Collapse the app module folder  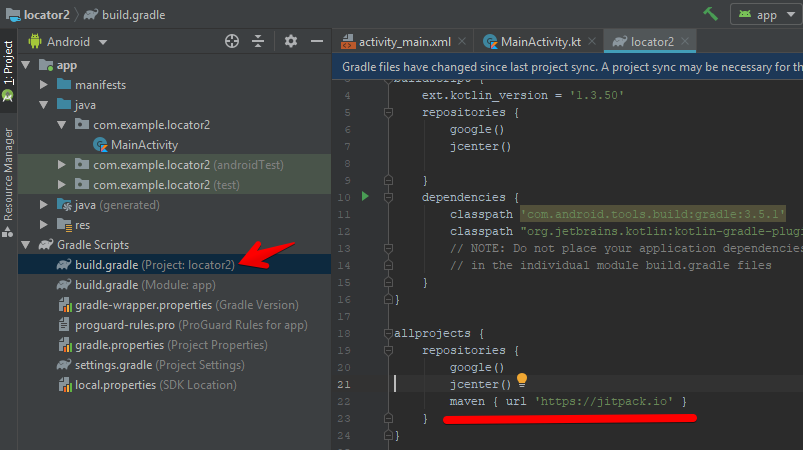point(25,65)
